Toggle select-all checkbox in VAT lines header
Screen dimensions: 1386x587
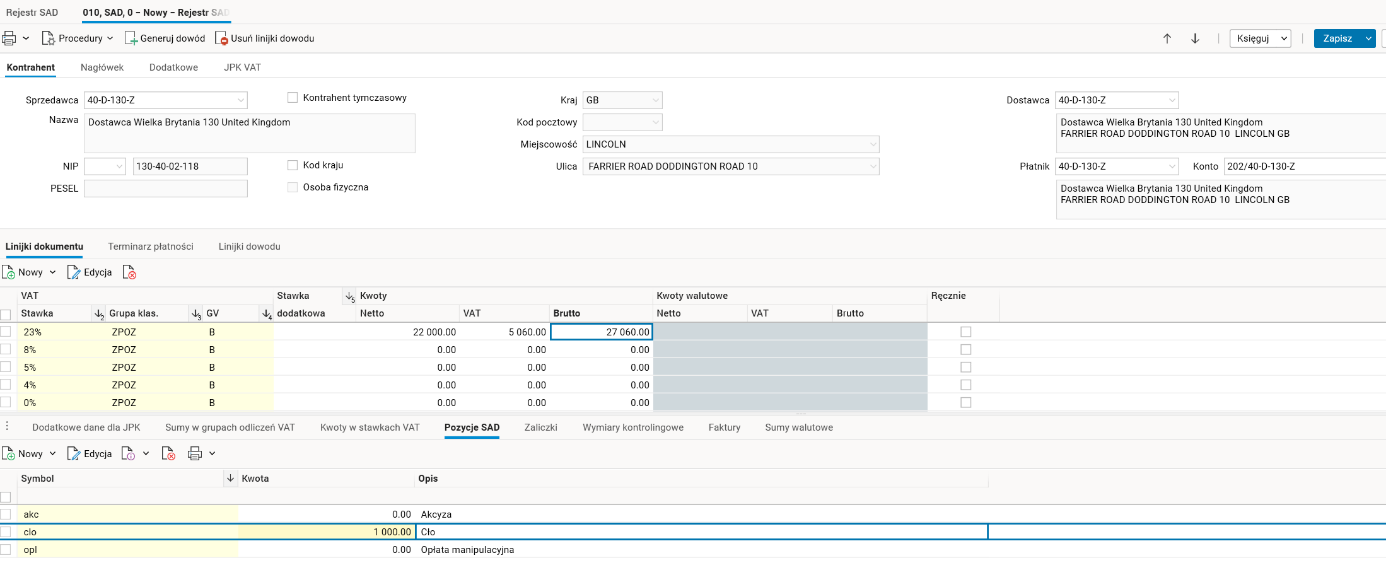pyautogui.click(x=6, y=314)
